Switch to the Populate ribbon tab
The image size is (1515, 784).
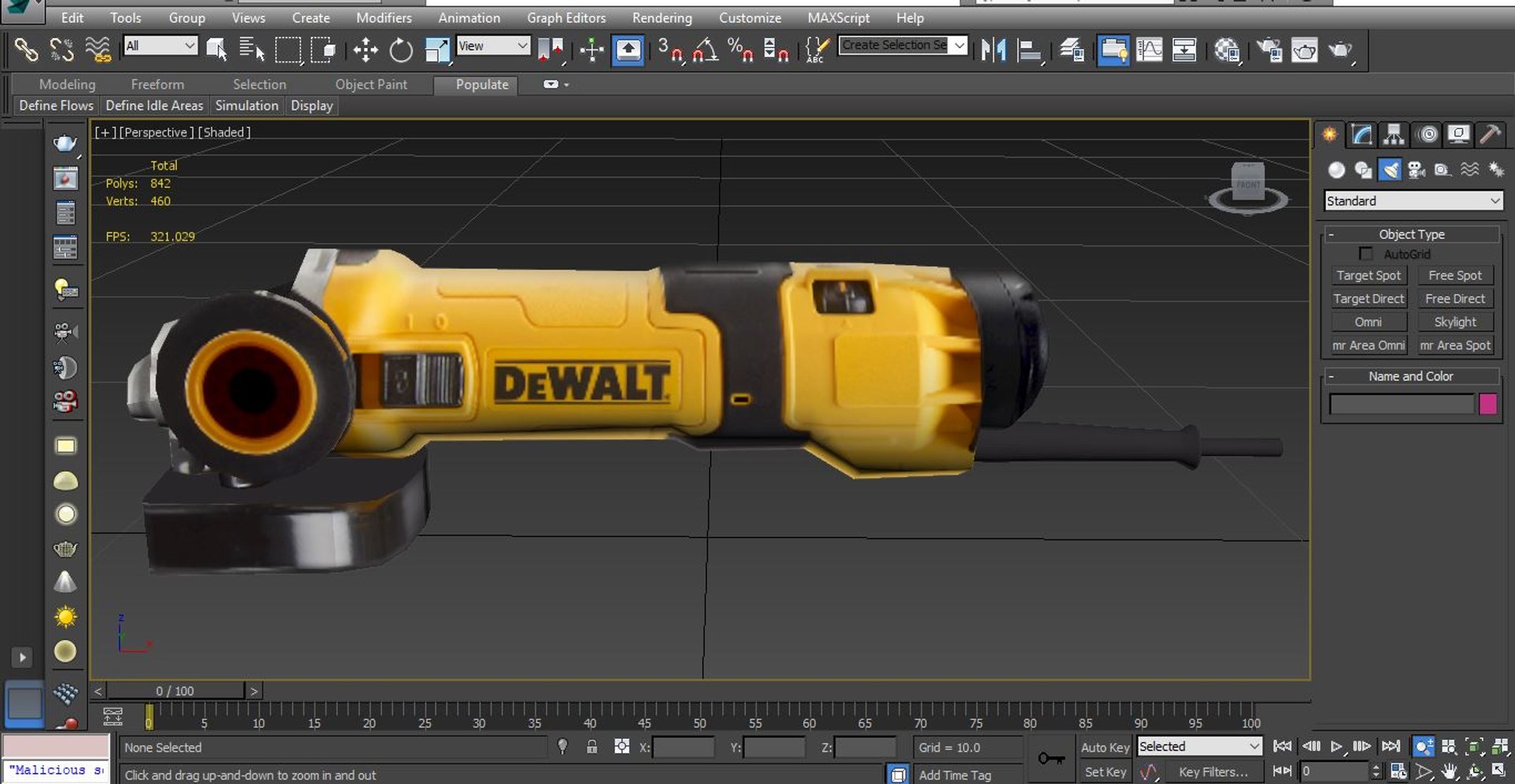point(477,85)
